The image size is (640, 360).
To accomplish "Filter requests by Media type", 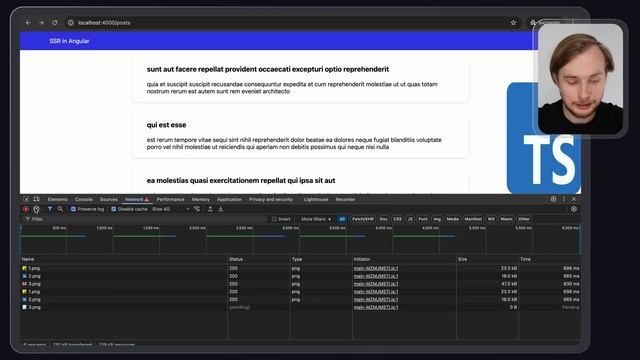I will click(452, 219).
